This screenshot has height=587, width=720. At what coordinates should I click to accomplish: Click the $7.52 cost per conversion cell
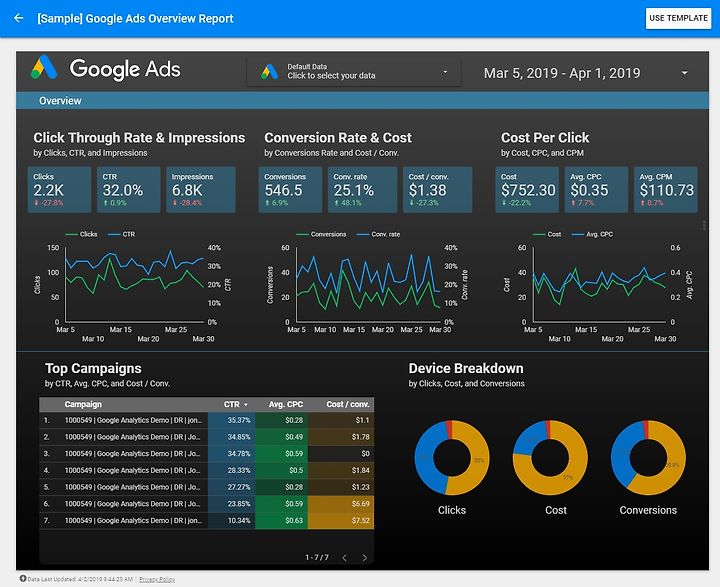coord(341,520)
